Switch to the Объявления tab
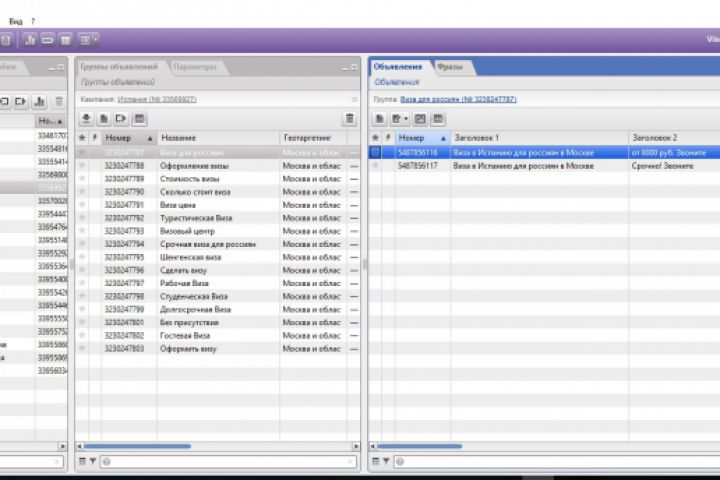The height and width of the screenshot is (480, 720). [x=398, y=67]
